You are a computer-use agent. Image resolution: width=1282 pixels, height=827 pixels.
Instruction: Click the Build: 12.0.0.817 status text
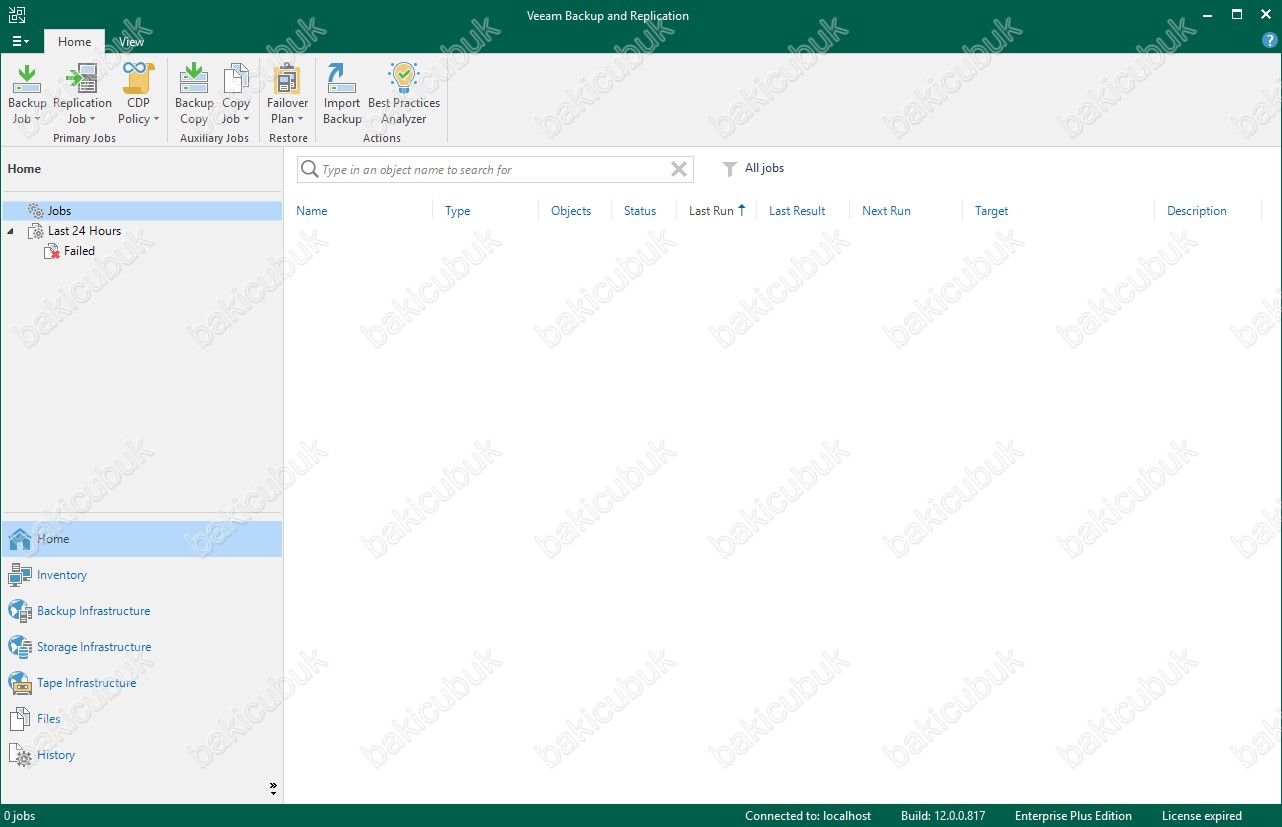(942, 816)
